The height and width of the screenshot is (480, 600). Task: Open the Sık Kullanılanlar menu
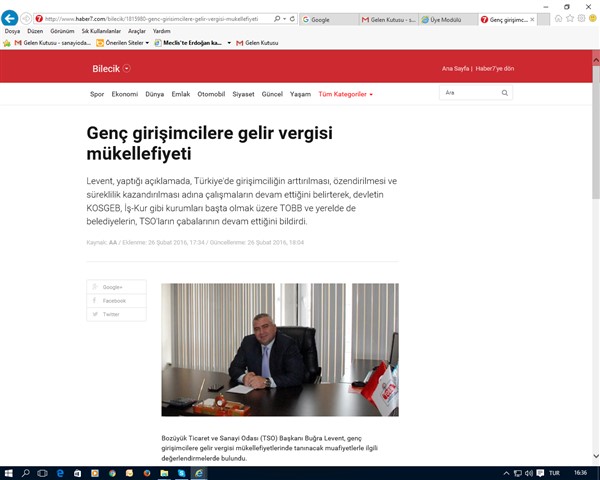pos(101,31)
